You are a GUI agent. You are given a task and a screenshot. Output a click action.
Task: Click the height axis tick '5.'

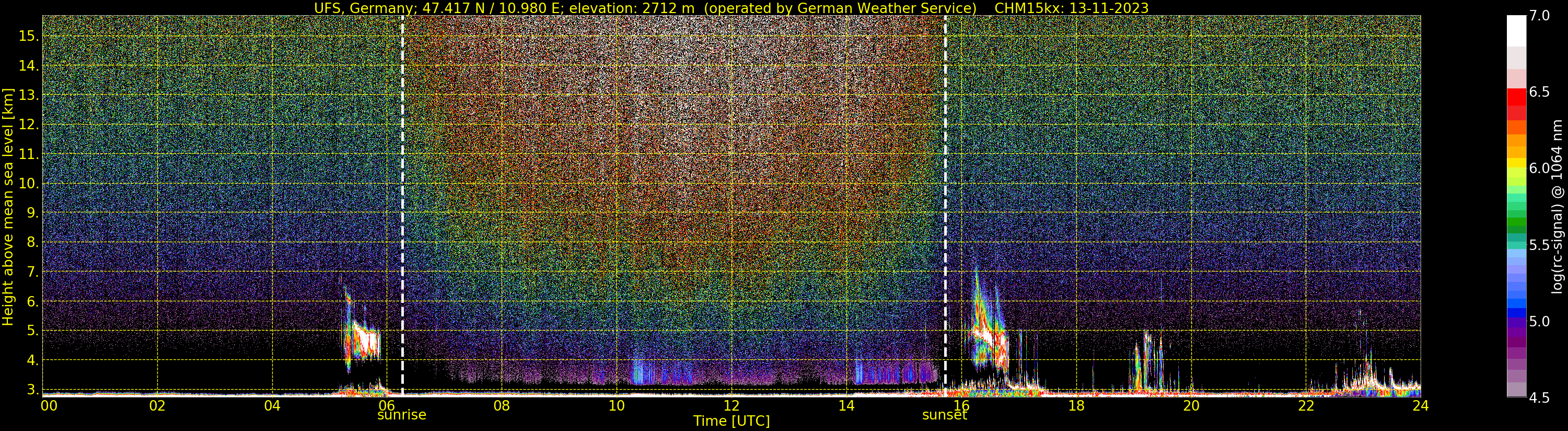(32, 331)
